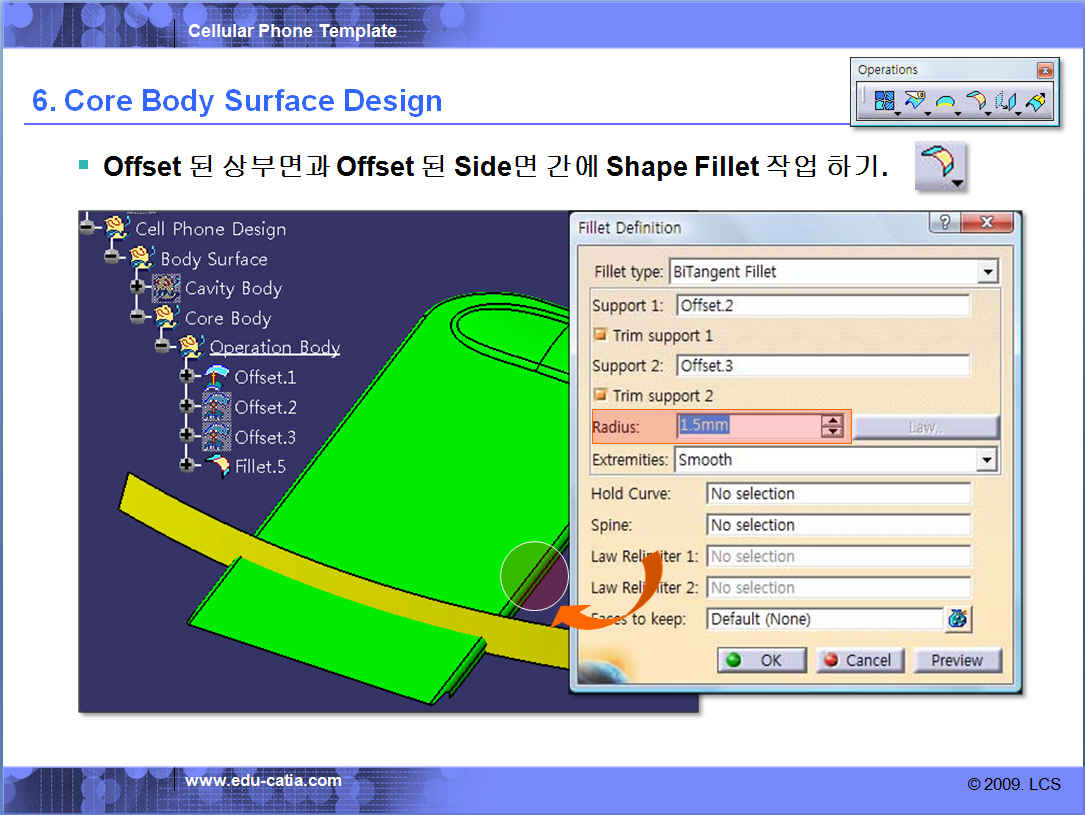Click the Hold Curve selection field
The image size is (1085, 815).
tap(838, 494)
